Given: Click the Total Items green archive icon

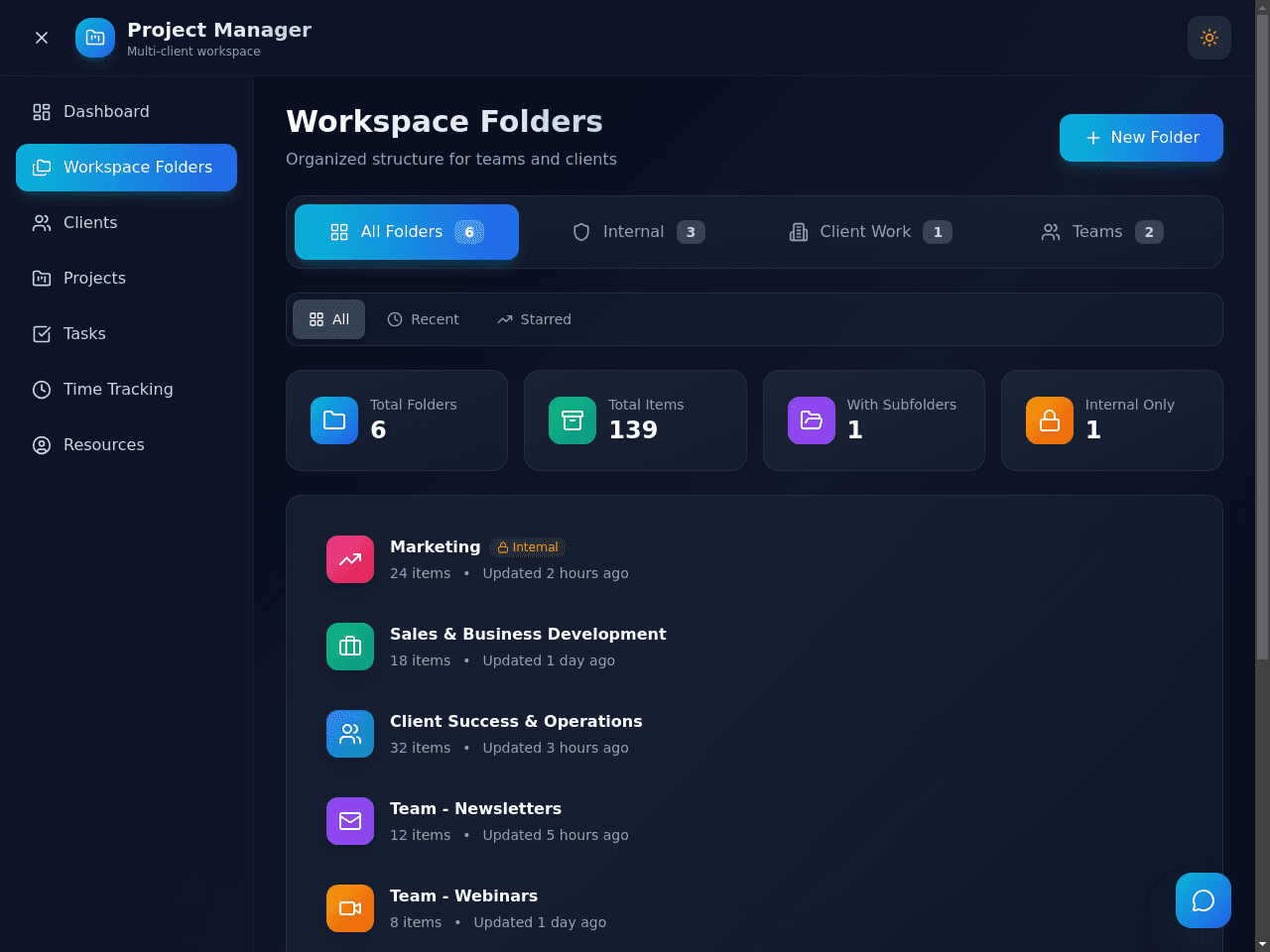Looking at the screenshot, I should [572, 420].
